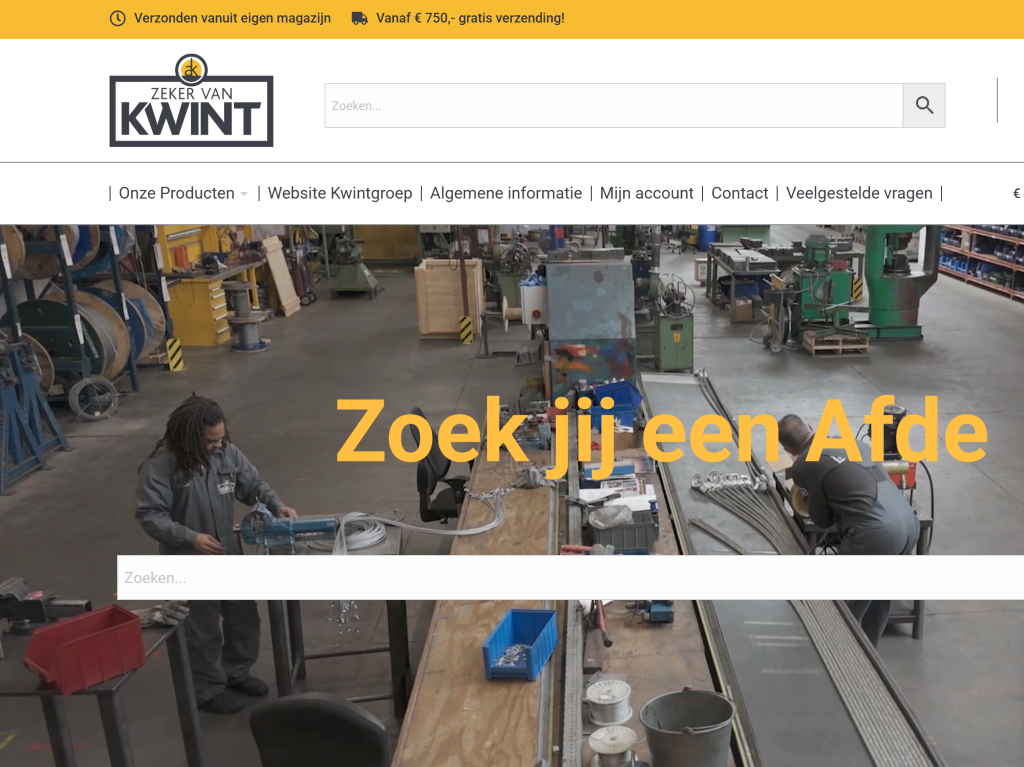
Task: Click the delivery truck icon in banner
Action: [x=360, y=18]
